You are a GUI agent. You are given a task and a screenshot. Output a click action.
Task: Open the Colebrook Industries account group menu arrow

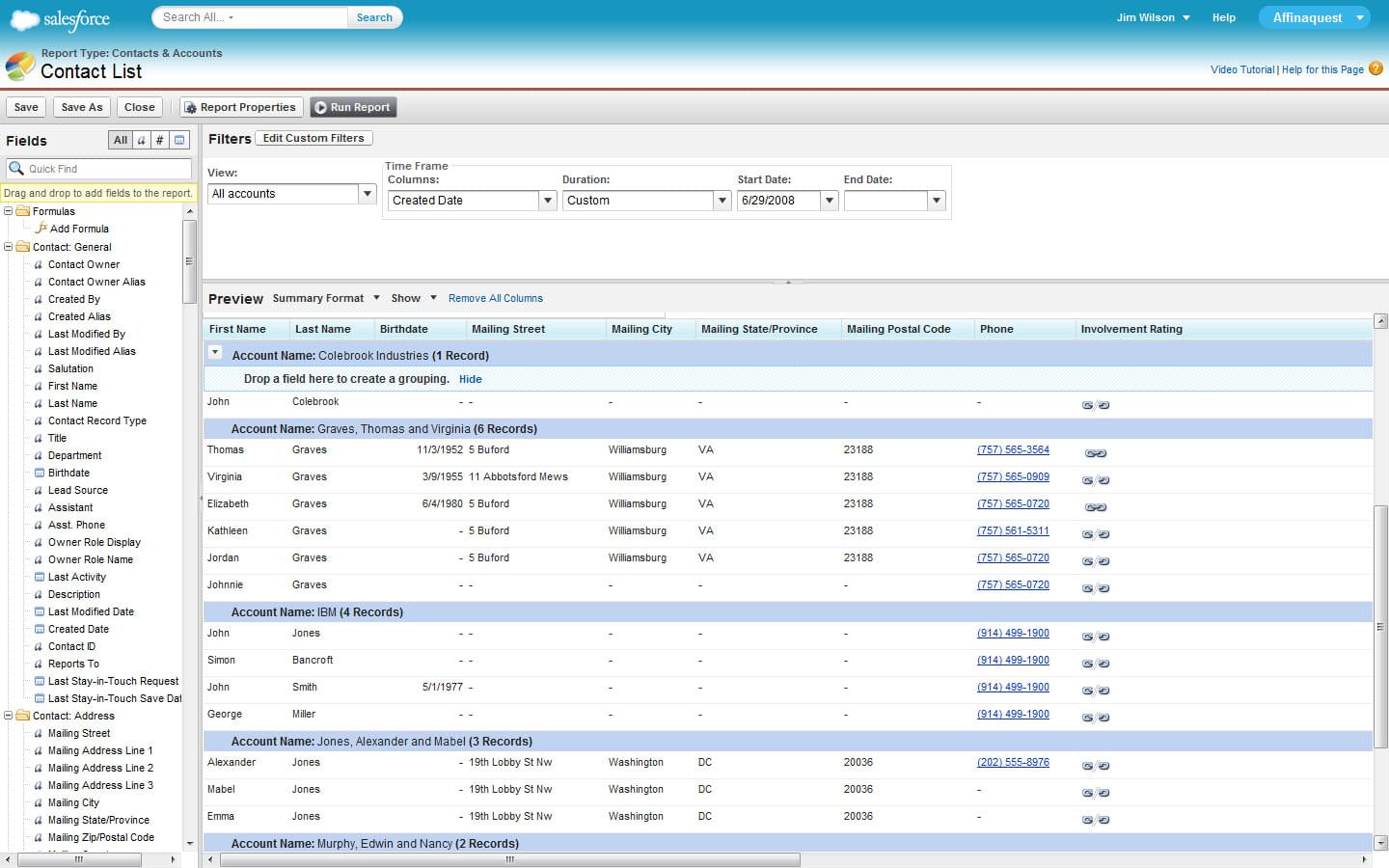pos(215,352)
